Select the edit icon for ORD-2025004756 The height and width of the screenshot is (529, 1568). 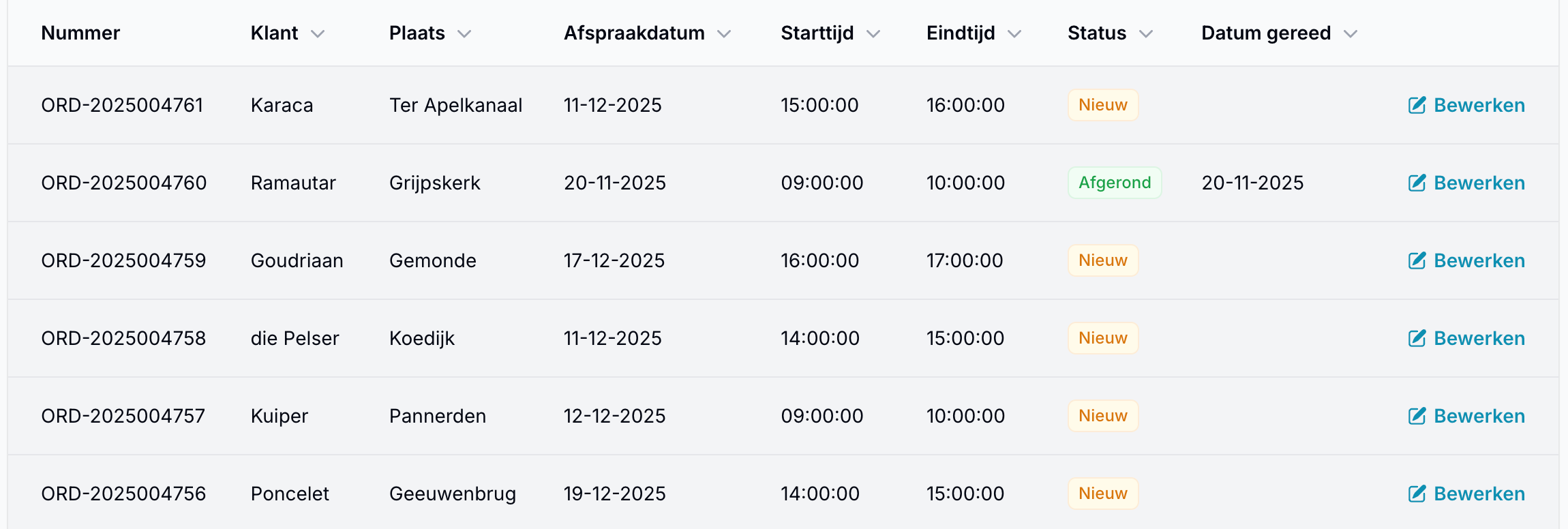point(1417,494)
